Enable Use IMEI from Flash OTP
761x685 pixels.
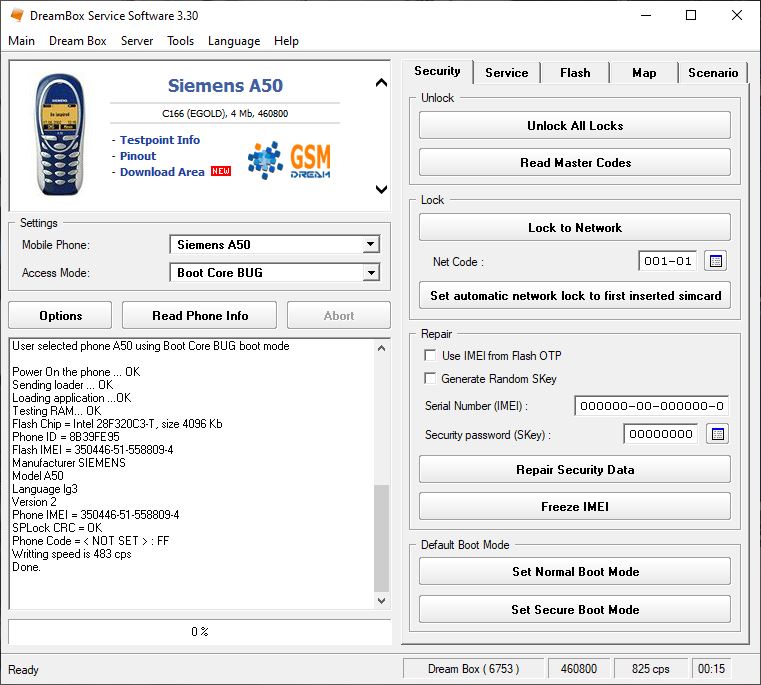[x=430, y=355]
